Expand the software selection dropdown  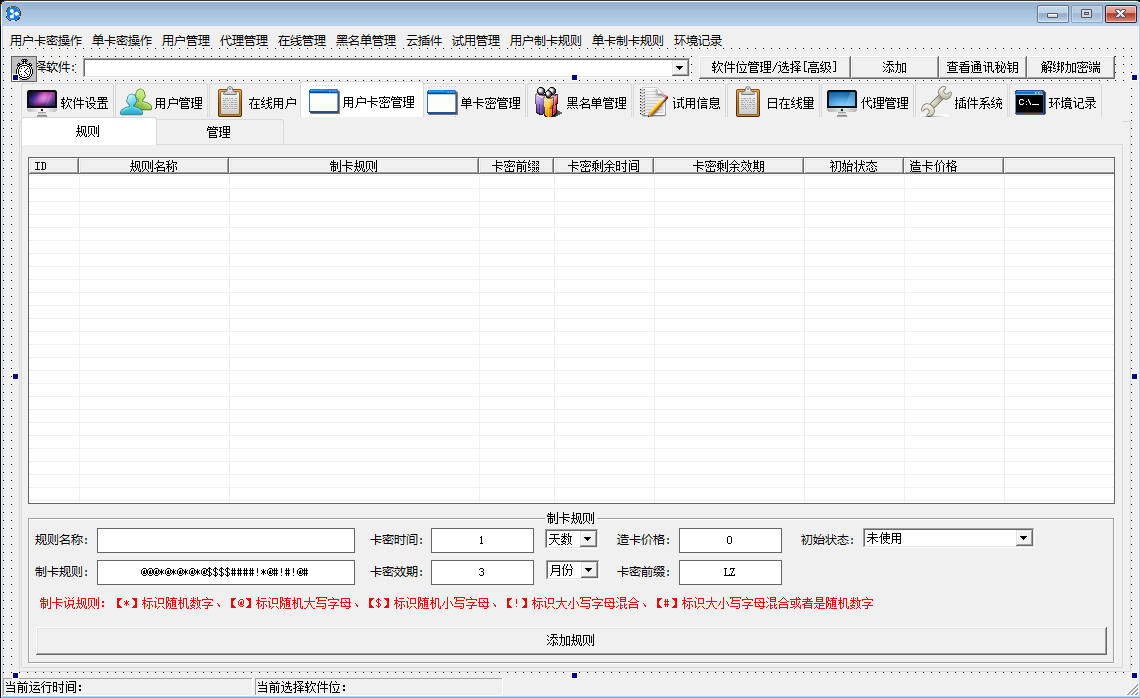point(680,68)
